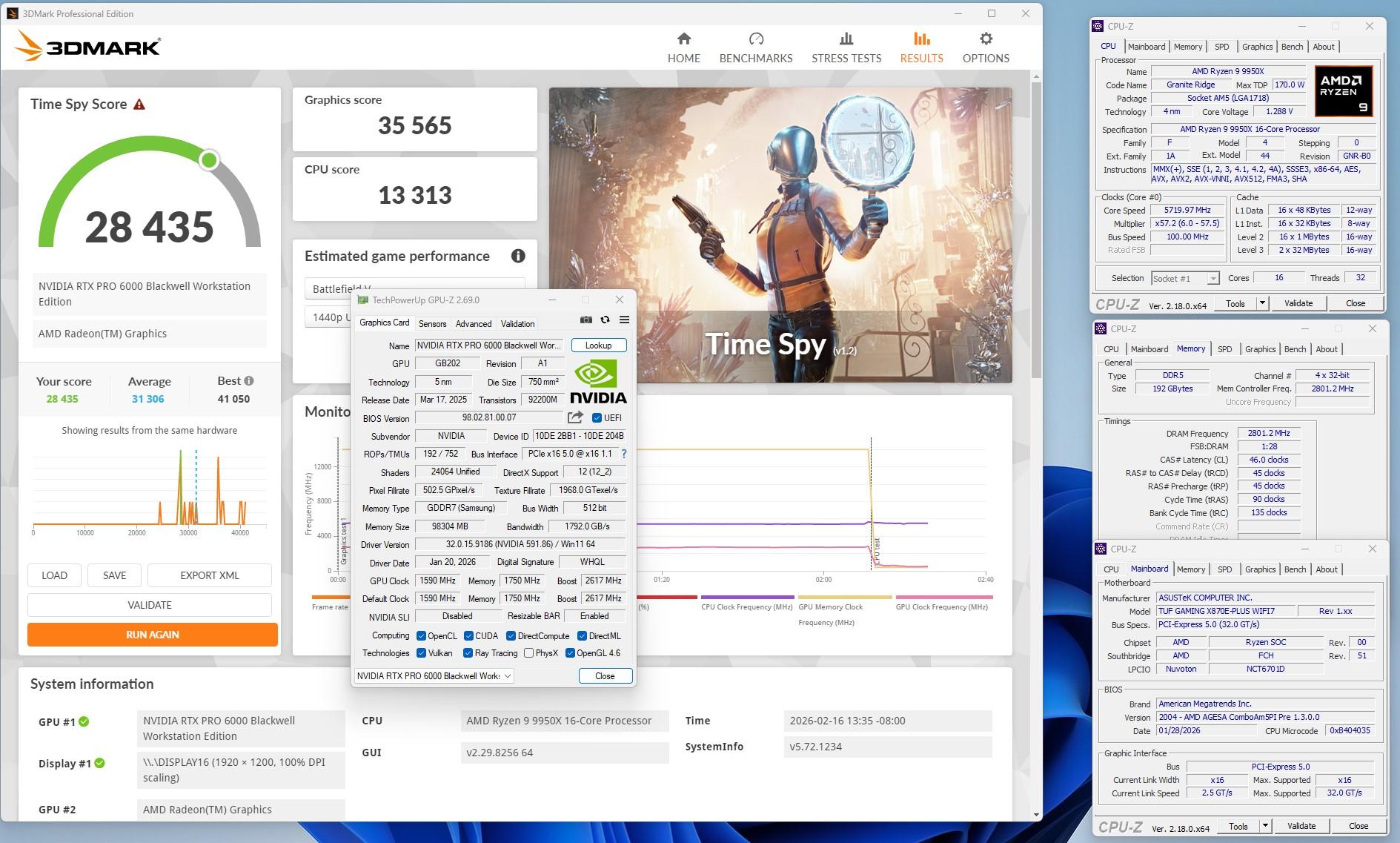Open the 3DMark Options gear icon
The height and width of the screenshot is (843, 1400).
pos(985,39)
